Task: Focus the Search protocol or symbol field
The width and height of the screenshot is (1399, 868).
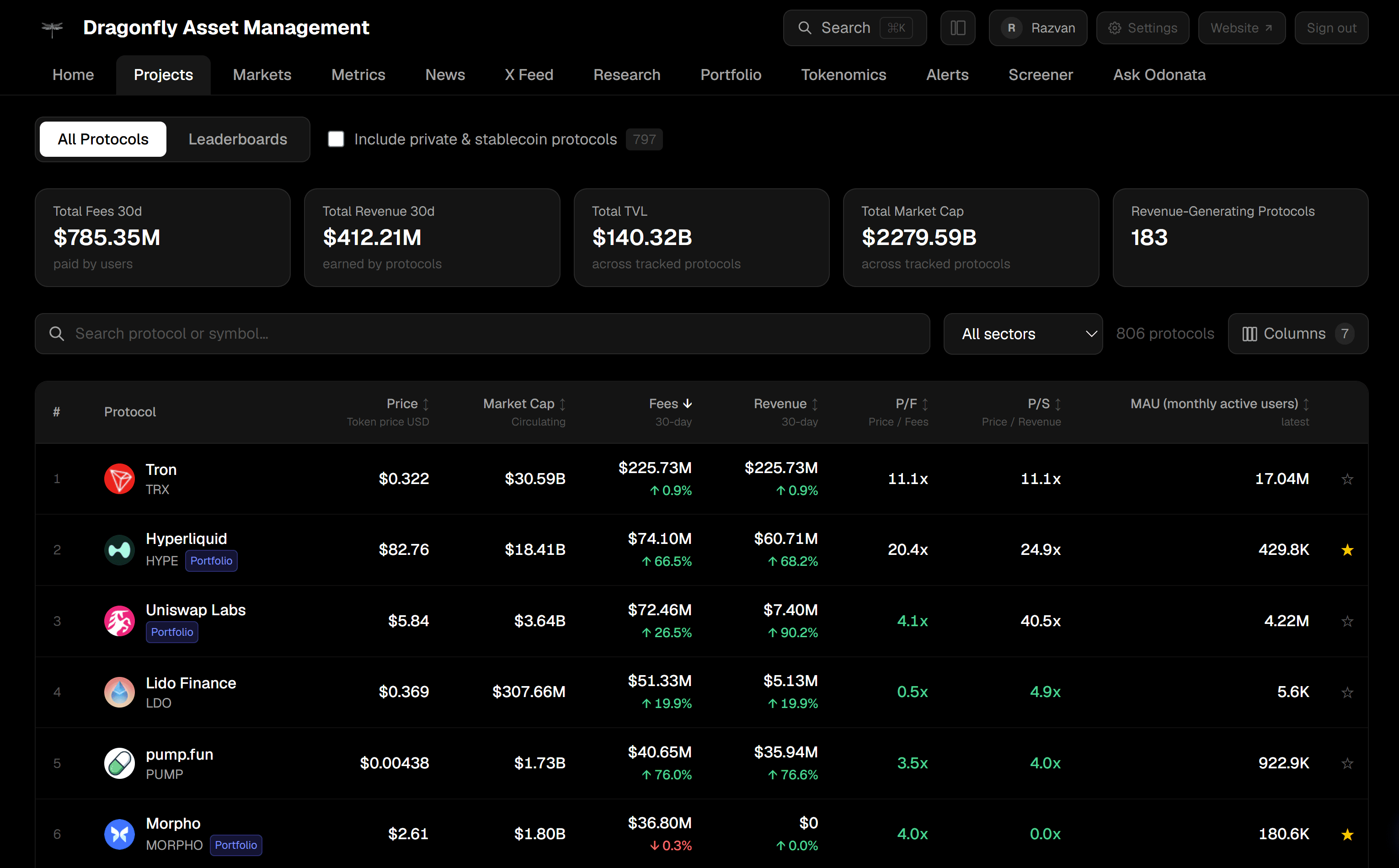Action: click(482, 334)
